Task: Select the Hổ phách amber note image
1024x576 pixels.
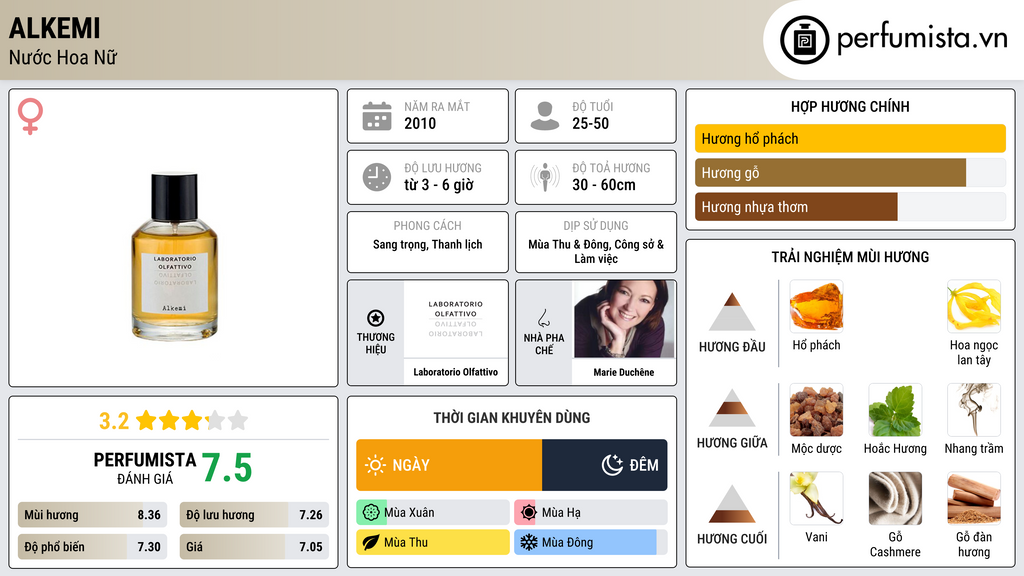Action: [x=816, y=306]
